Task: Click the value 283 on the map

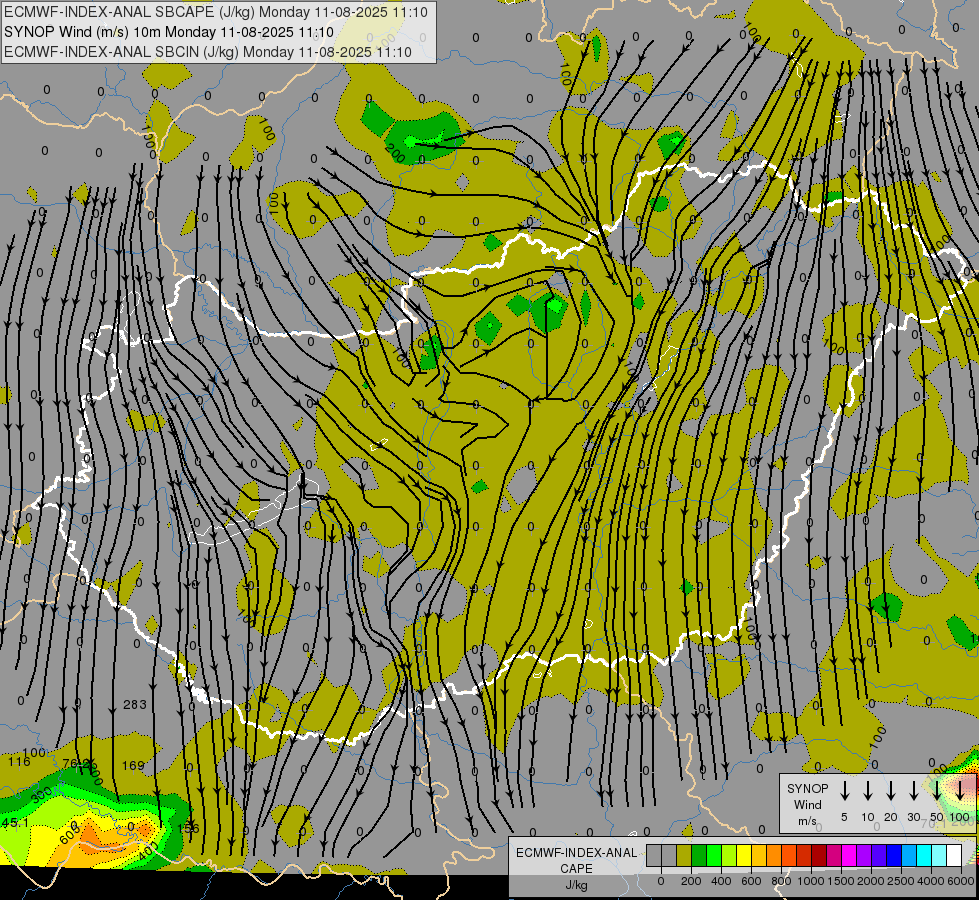Action: tap(135, 705)
